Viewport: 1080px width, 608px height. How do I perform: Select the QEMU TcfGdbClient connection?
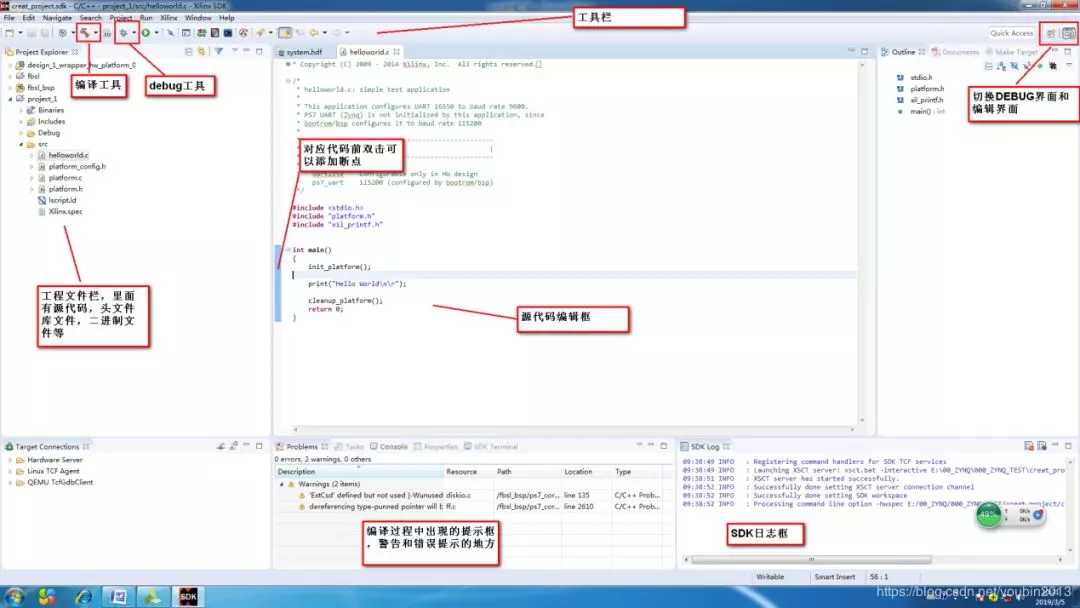pos(60,483)
